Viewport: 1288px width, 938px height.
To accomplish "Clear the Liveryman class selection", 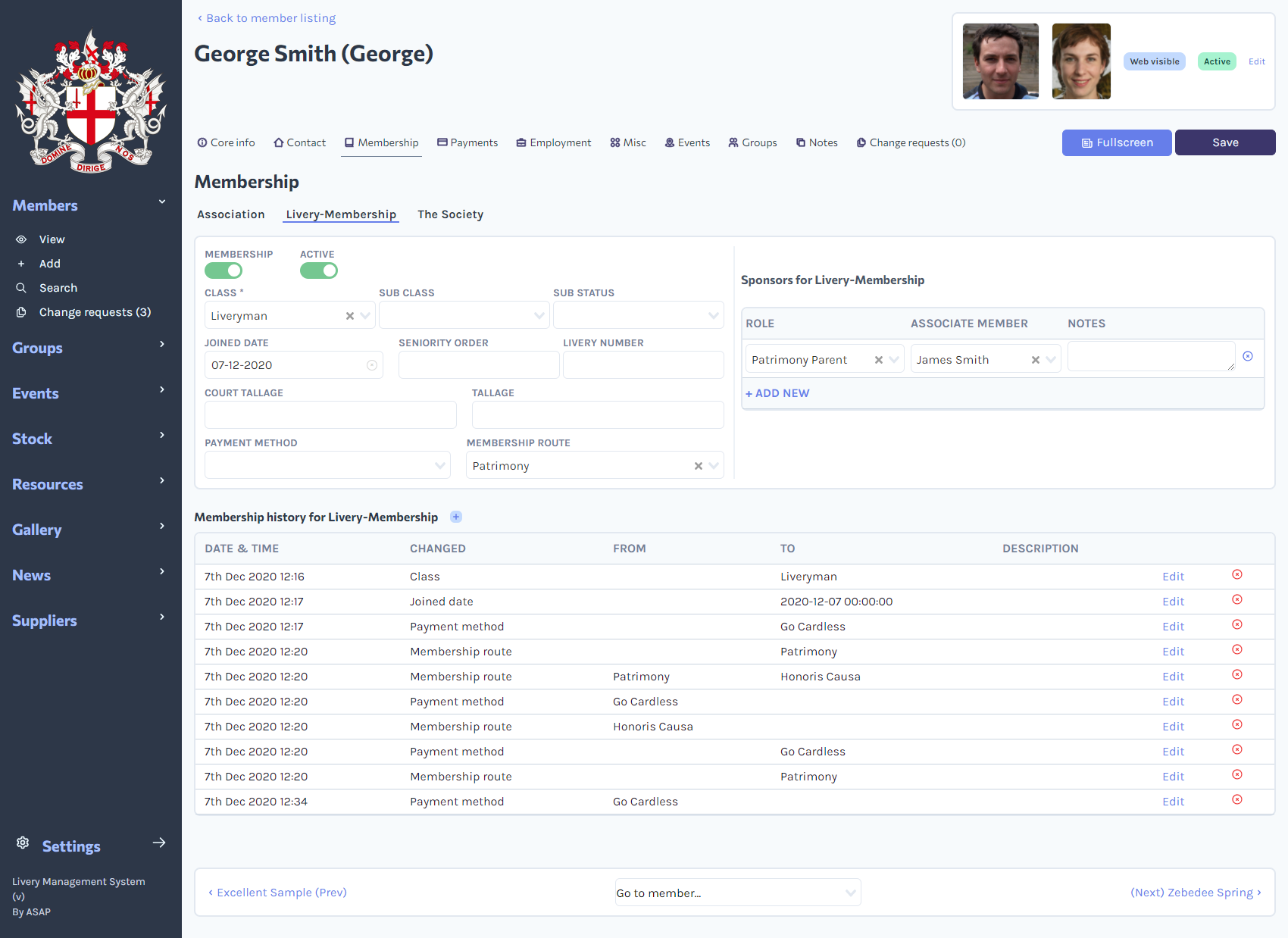I will pyautogui.click(x=349, y=315).
